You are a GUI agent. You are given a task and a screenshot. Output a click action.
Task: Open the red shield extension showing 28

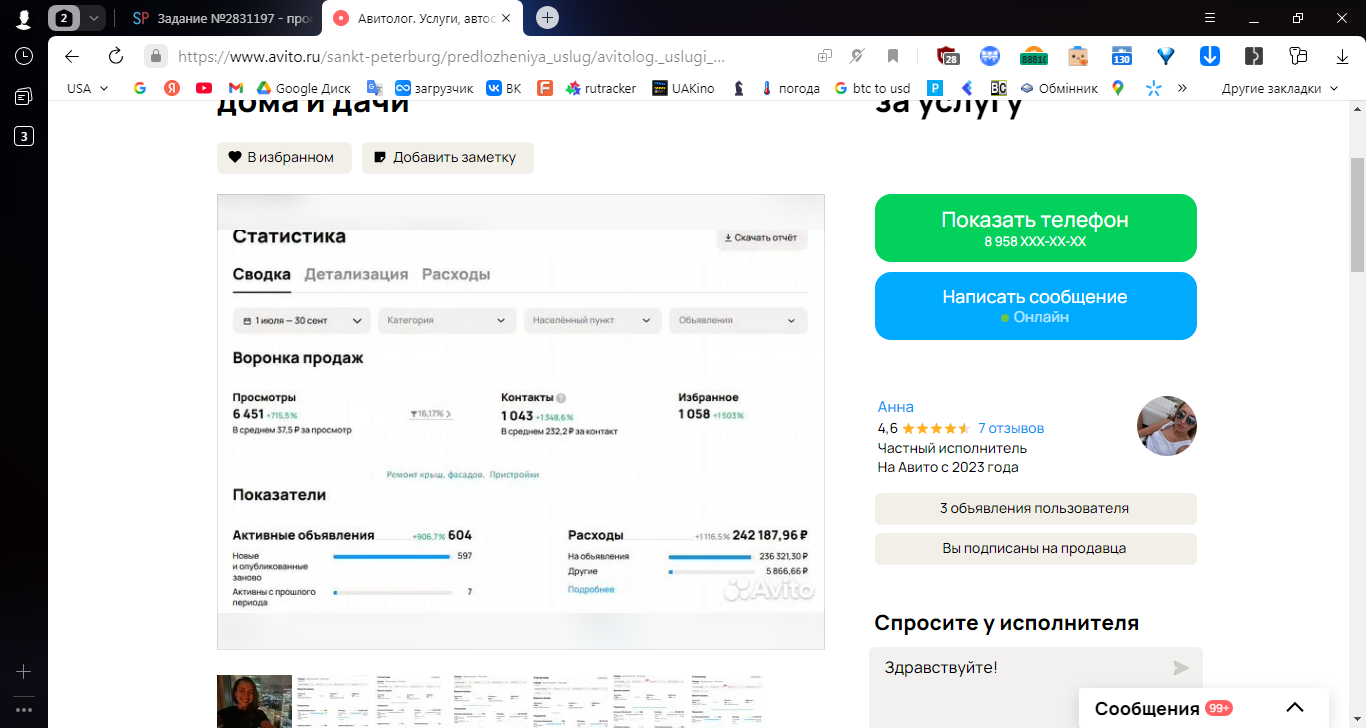pyautogui.click(x=948, y=56)
